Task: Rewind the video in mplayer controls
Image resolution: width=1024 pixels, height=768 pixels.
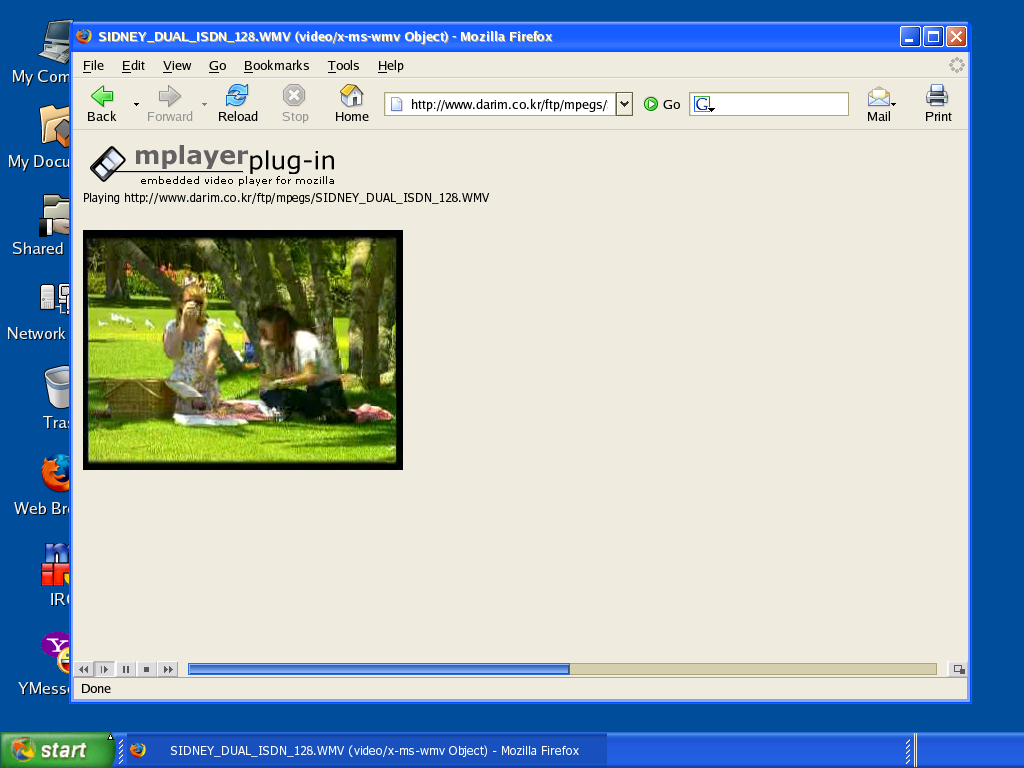Action: point(84,669)
